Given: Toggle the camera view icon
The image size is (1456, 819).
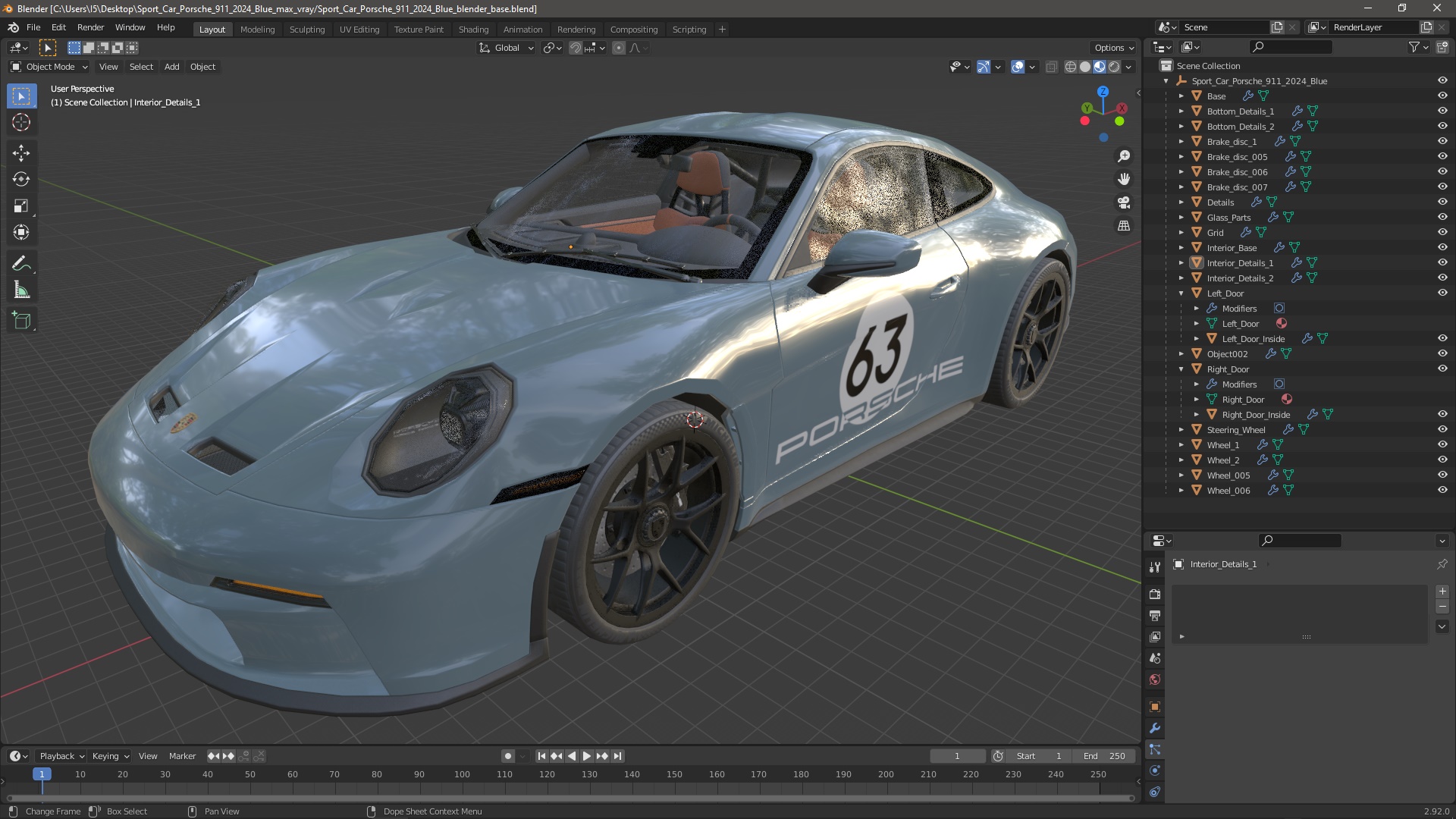Looking at the screenshot, I should 1124,202.
